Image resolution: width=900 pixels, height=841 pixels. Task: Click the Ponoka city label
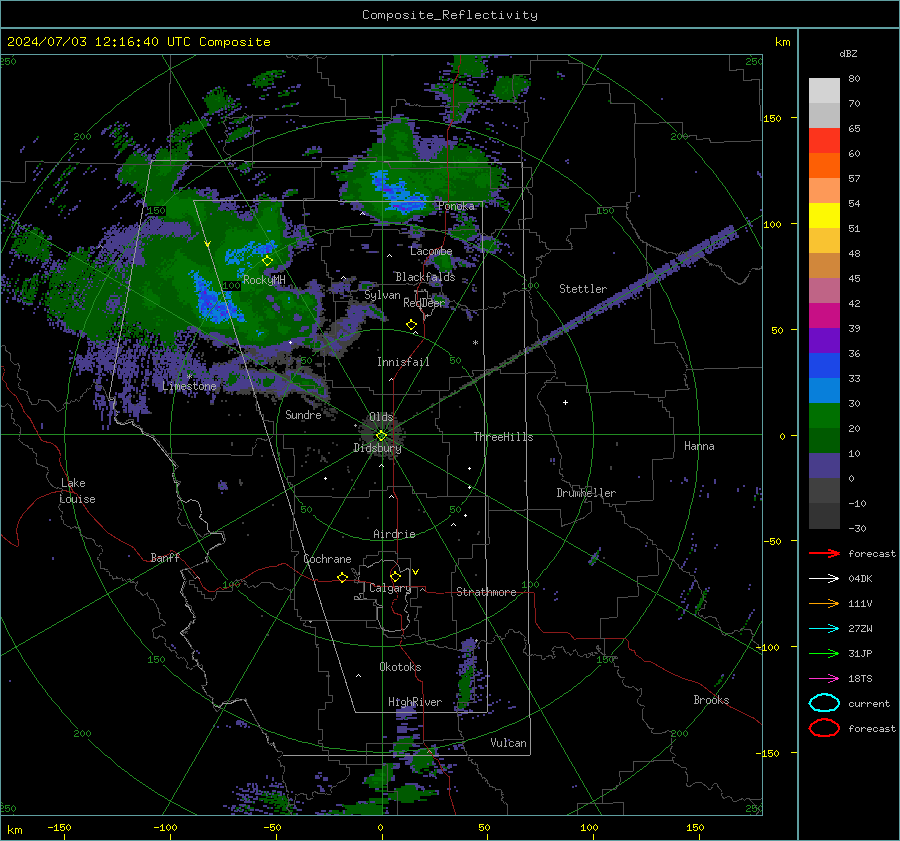point(456,206)
